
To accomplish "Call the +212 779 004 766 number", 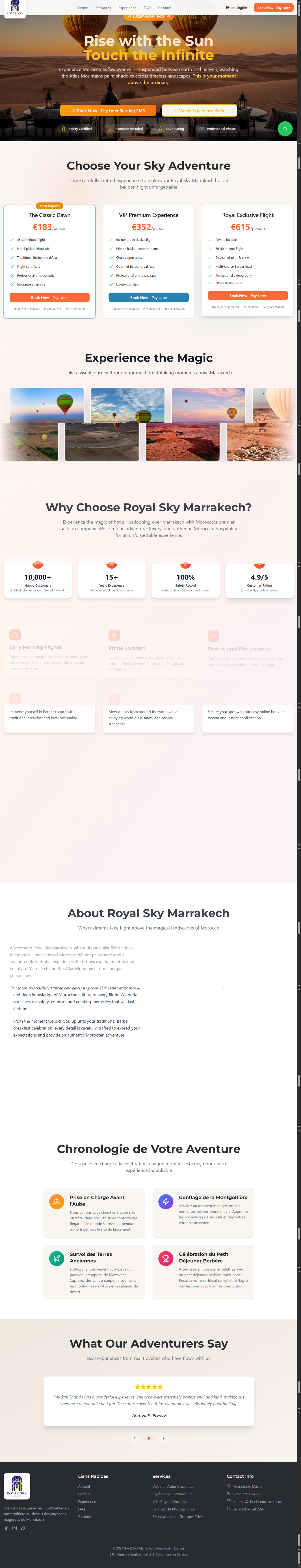I will tap(248, 1494).
